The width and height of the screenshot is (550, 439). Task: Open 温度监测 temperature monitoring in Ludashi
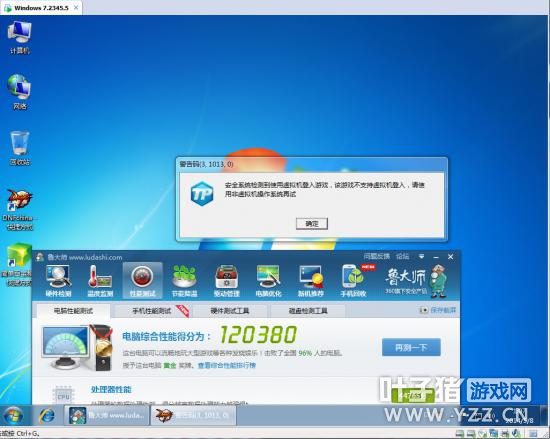[x=100, y=281]
